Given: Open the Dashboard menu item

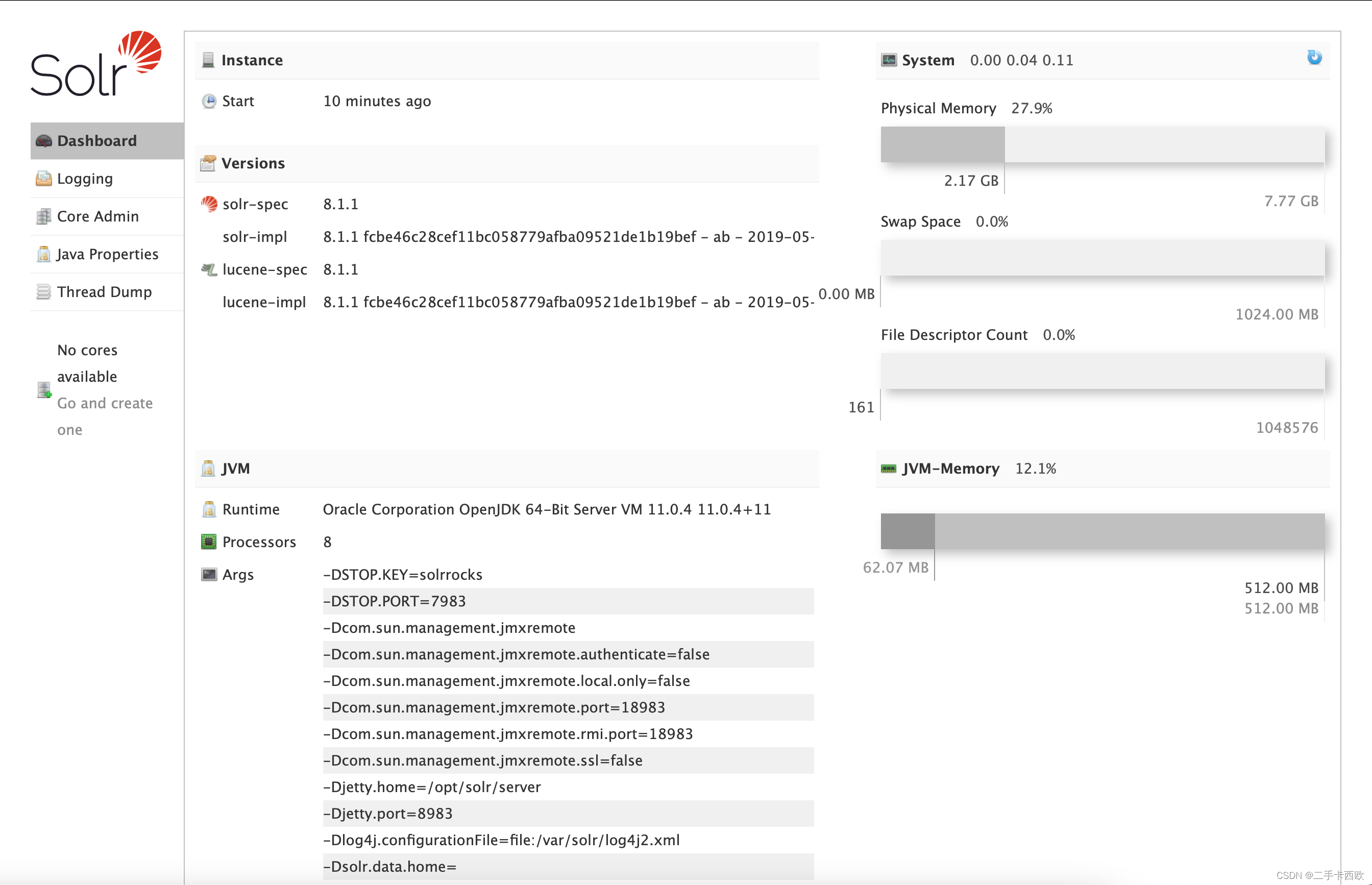Looking at the screenshot, I should click(x=107, y=141).
